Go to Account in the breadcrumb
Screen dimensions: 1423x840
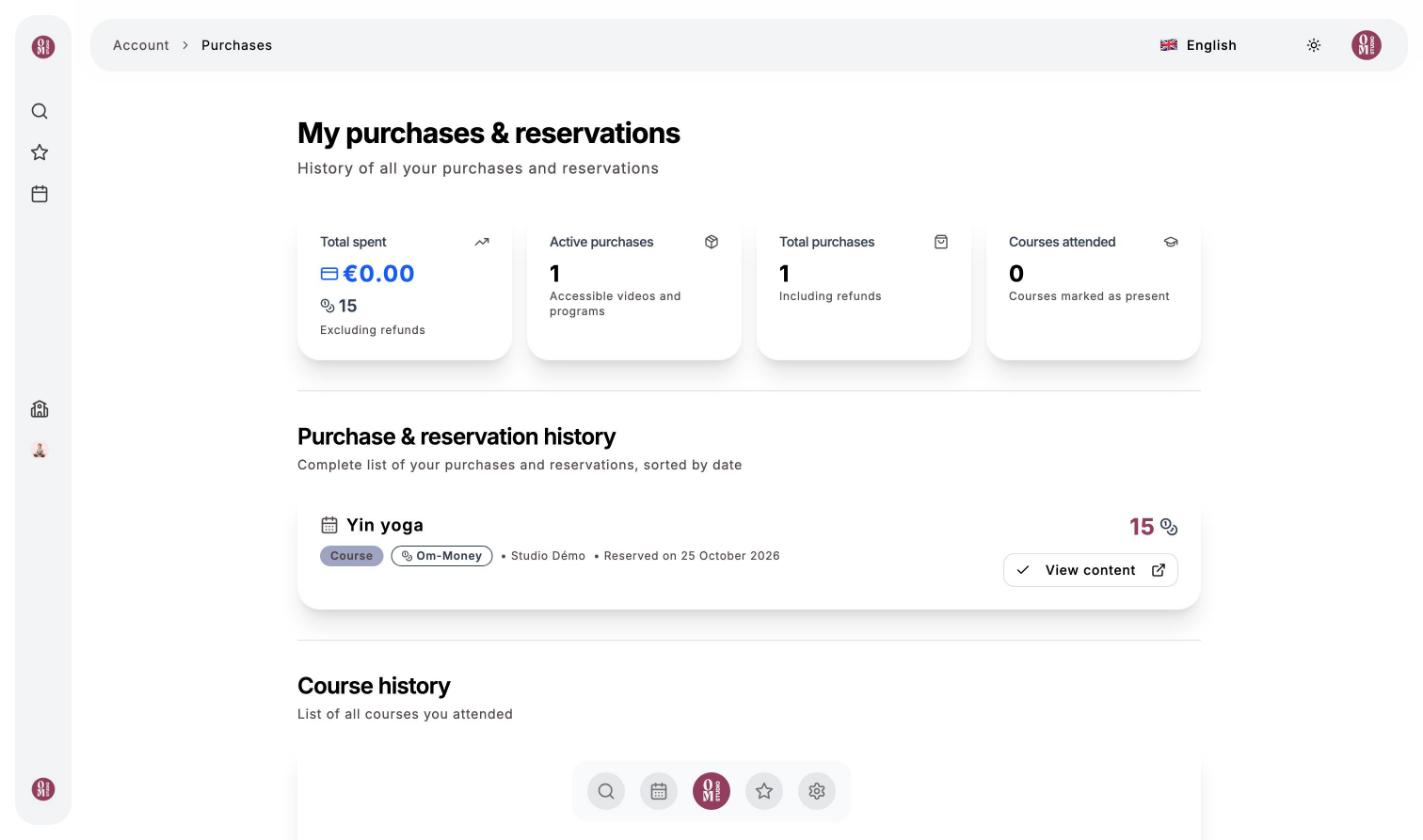pos(141,45)
